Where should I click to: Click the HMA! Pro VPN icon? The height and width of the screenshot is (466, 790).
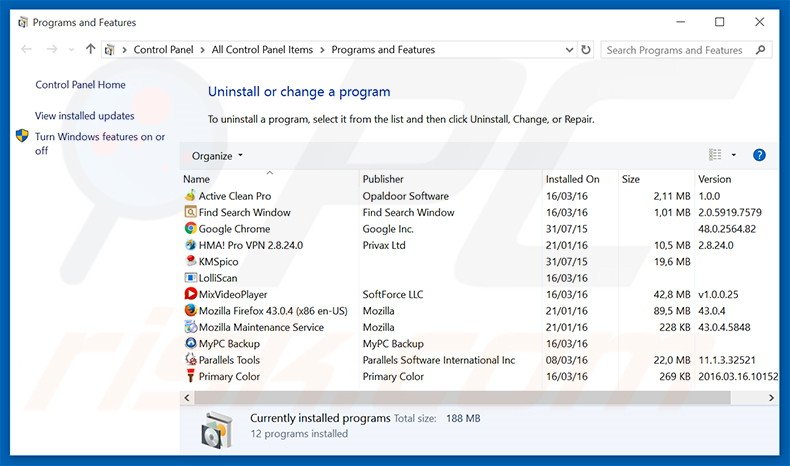190,245
